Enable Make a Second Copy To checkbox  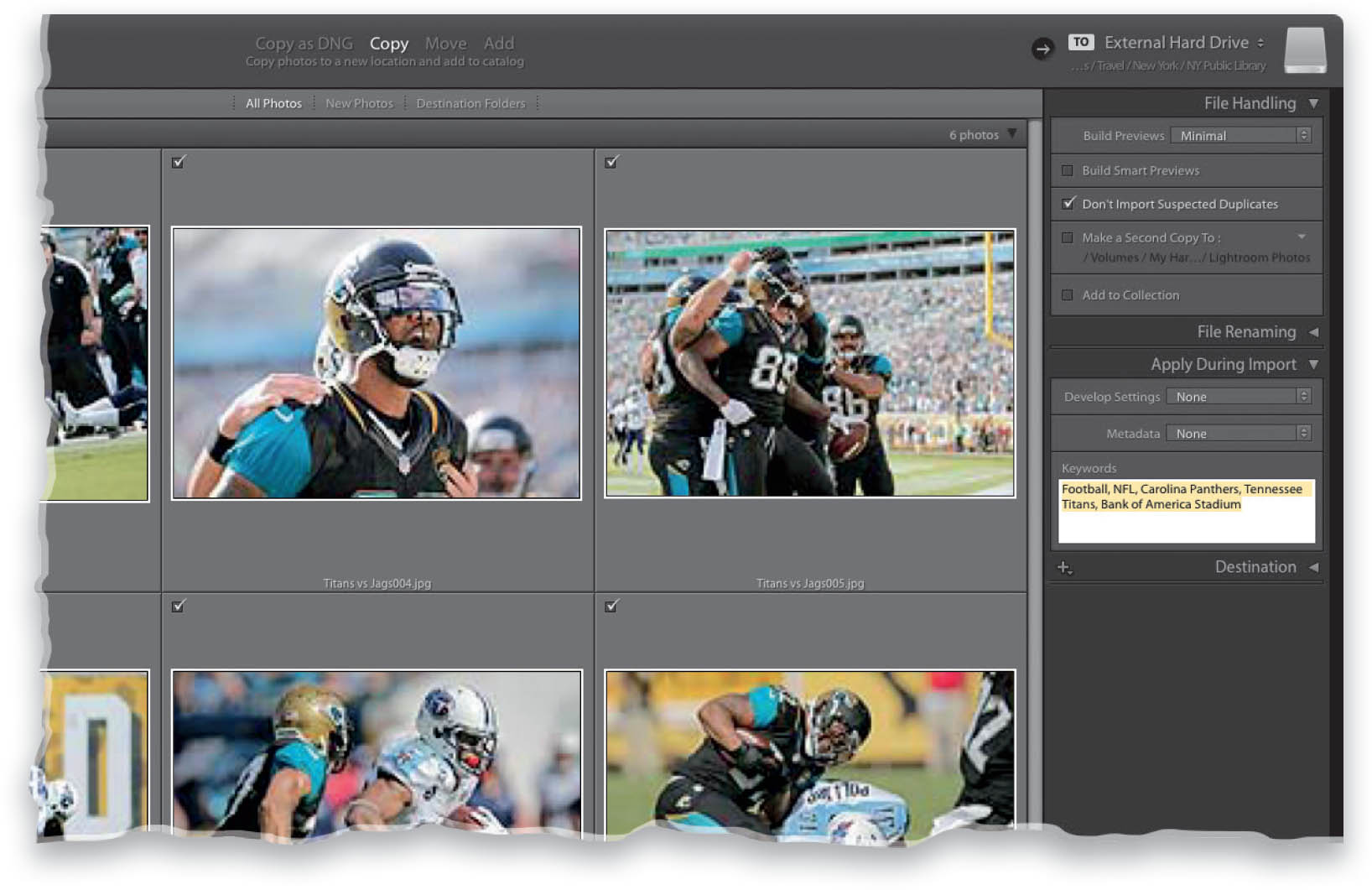pyautogui.click(x=1068, y=237)
